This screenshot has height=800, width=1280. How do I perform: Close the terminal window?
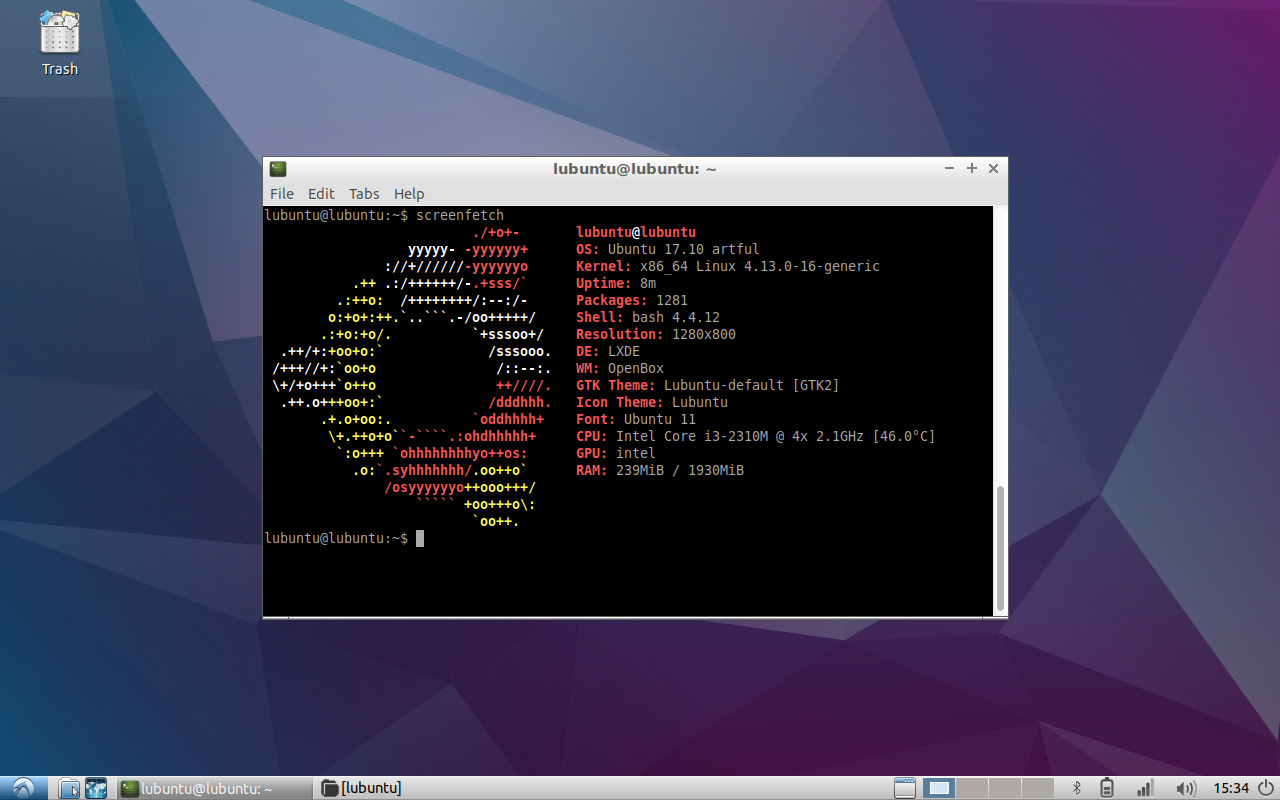[x=993, y=169]
